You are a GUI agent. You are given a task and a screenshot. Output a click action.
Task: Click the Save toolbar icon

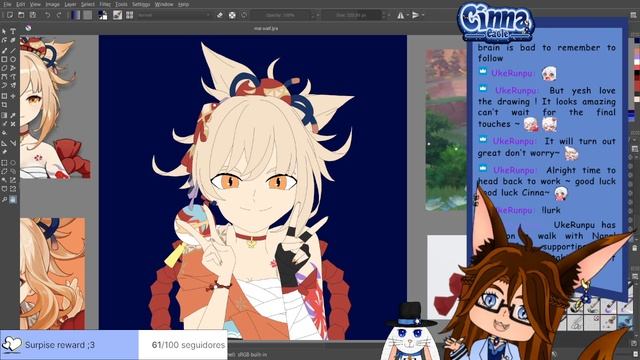[x=33, y=15]
